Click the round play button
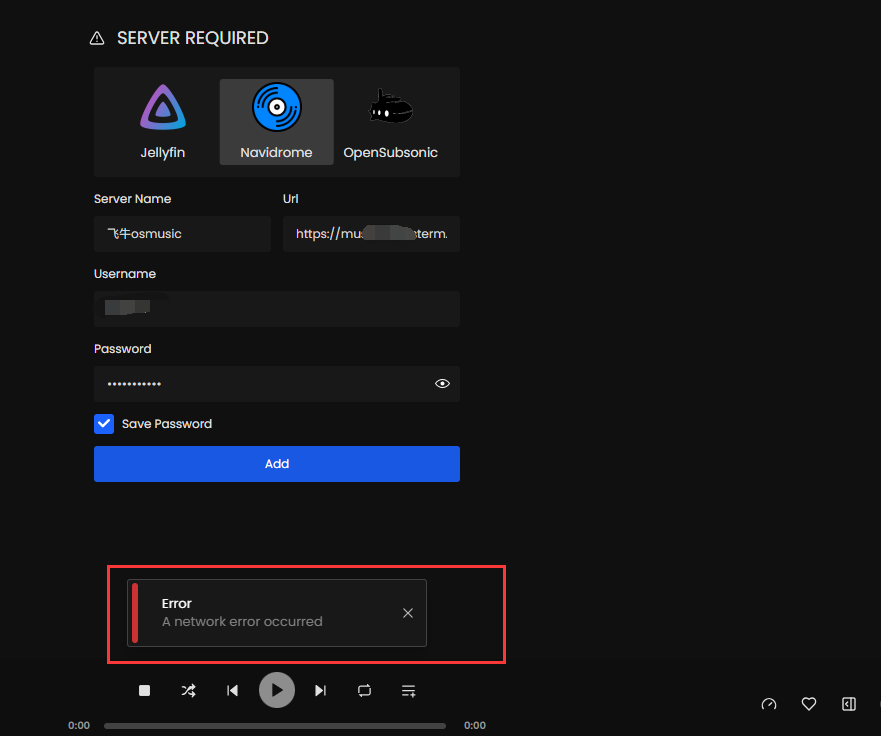 277,690
